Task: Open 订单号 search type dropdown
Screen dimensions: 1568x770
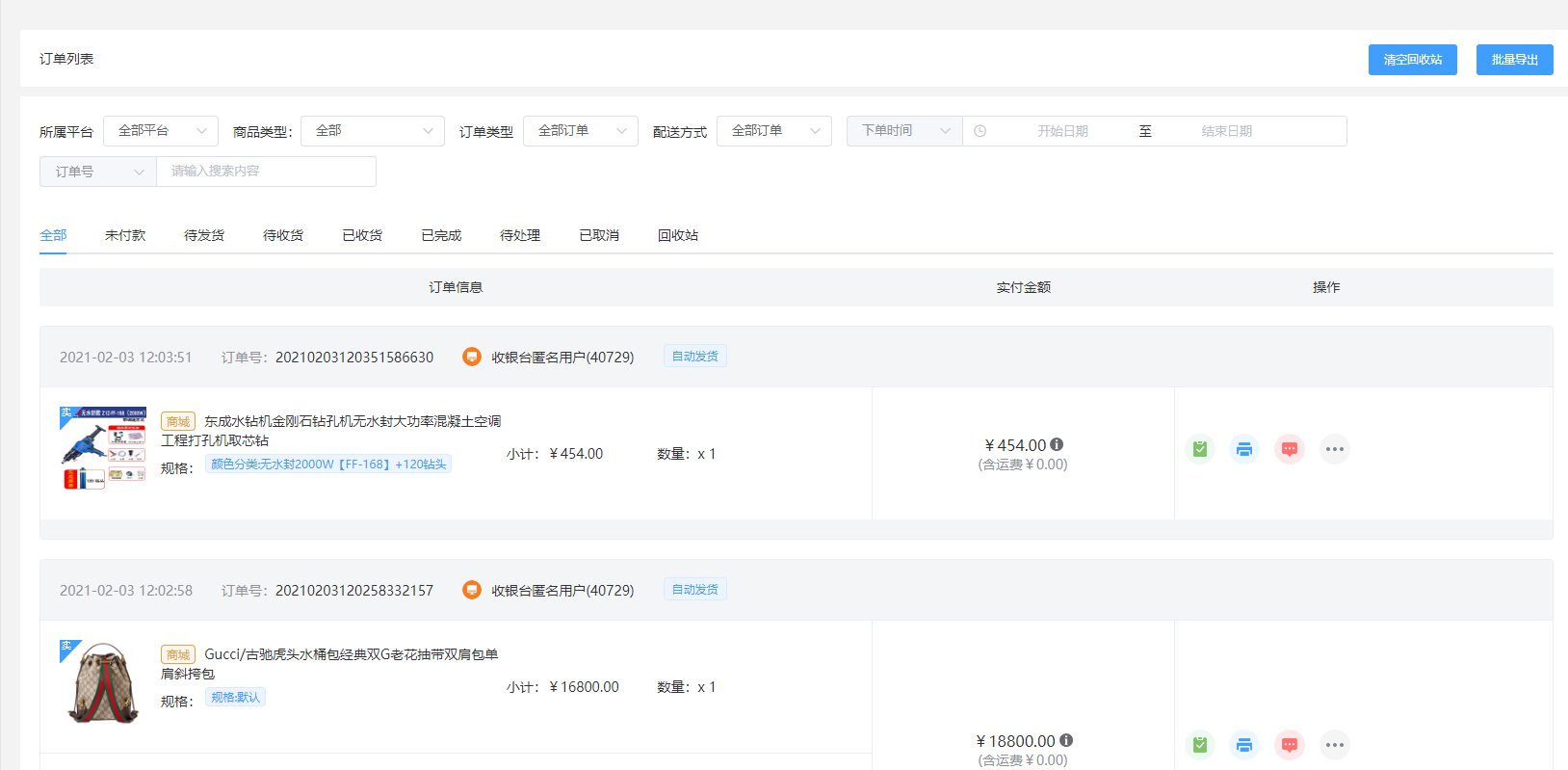Action: point(98,172)
